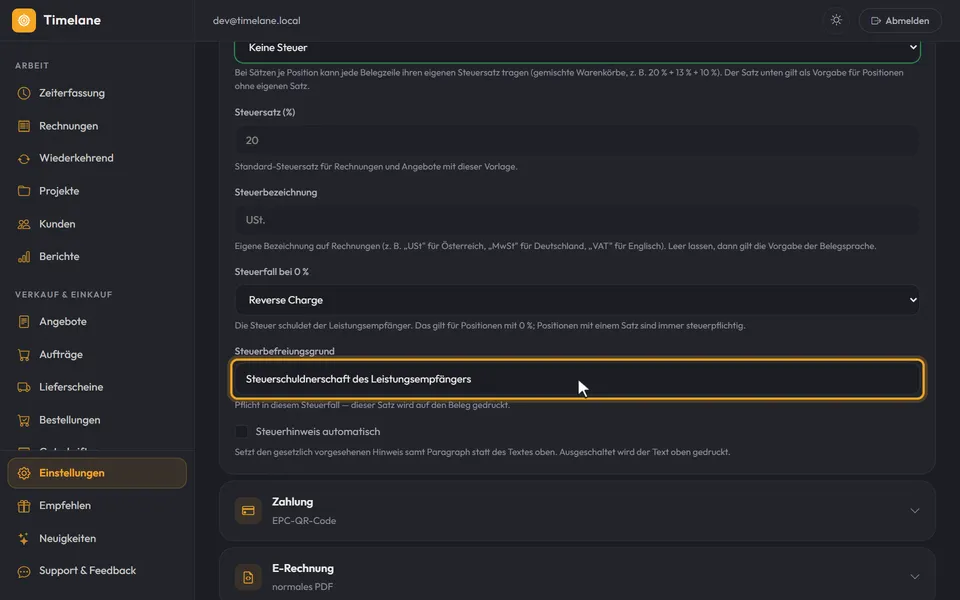Focus the Steuerbefreiungsgrund text field
The width and height of the screenshot is (960, 600).
577,379
